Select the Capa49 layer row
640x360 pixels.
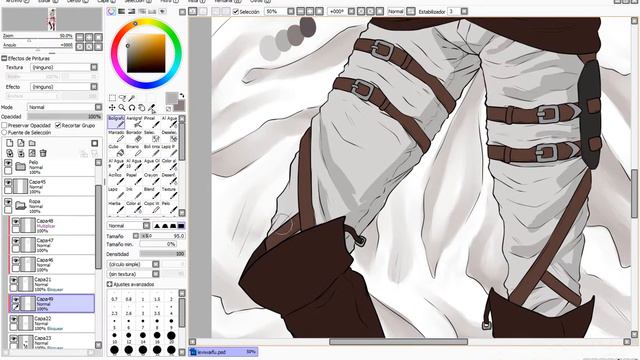[52, 304]
